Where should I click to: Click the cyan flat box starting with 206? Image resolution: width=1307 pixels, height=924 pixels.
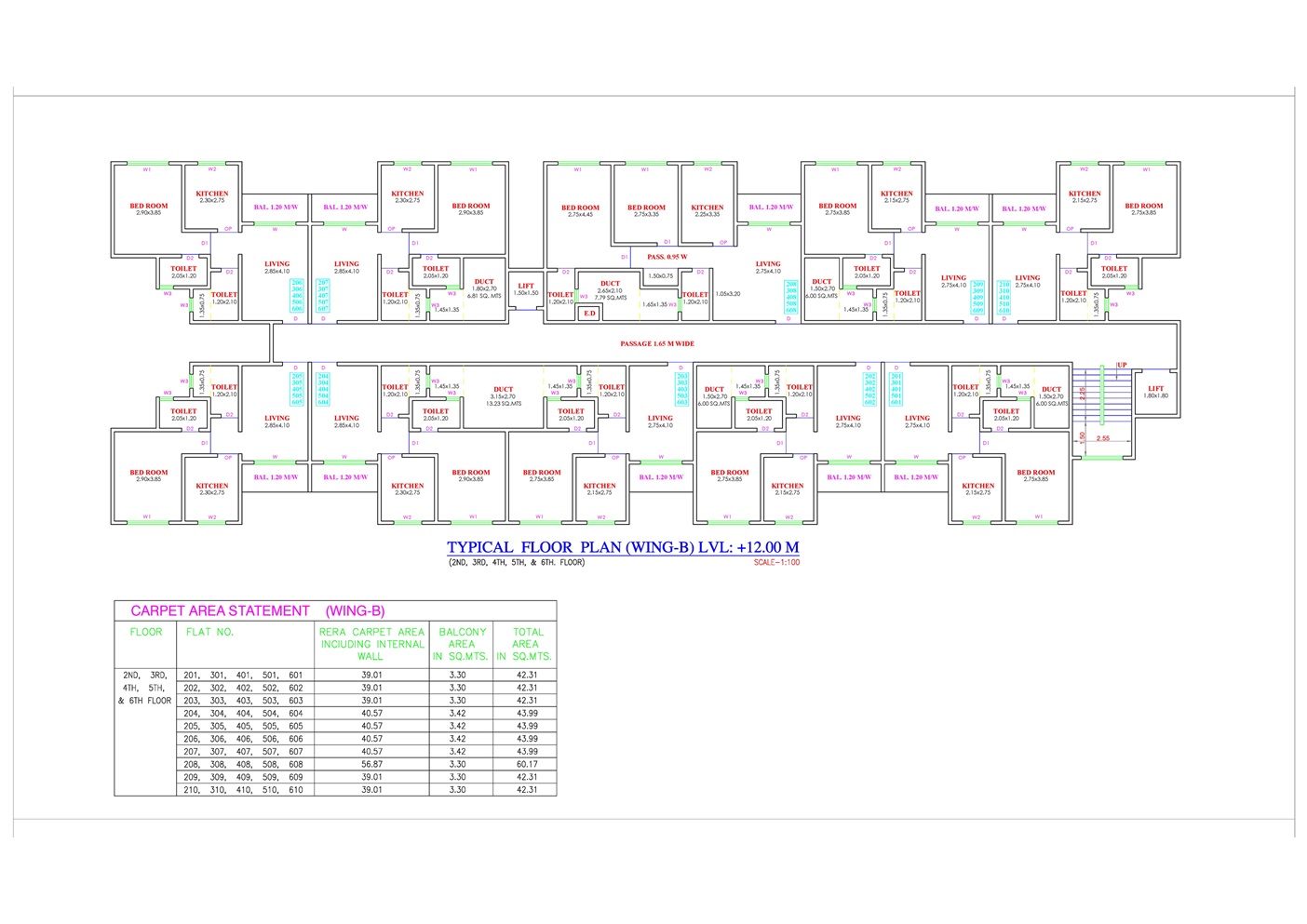[x=297, y=296]
